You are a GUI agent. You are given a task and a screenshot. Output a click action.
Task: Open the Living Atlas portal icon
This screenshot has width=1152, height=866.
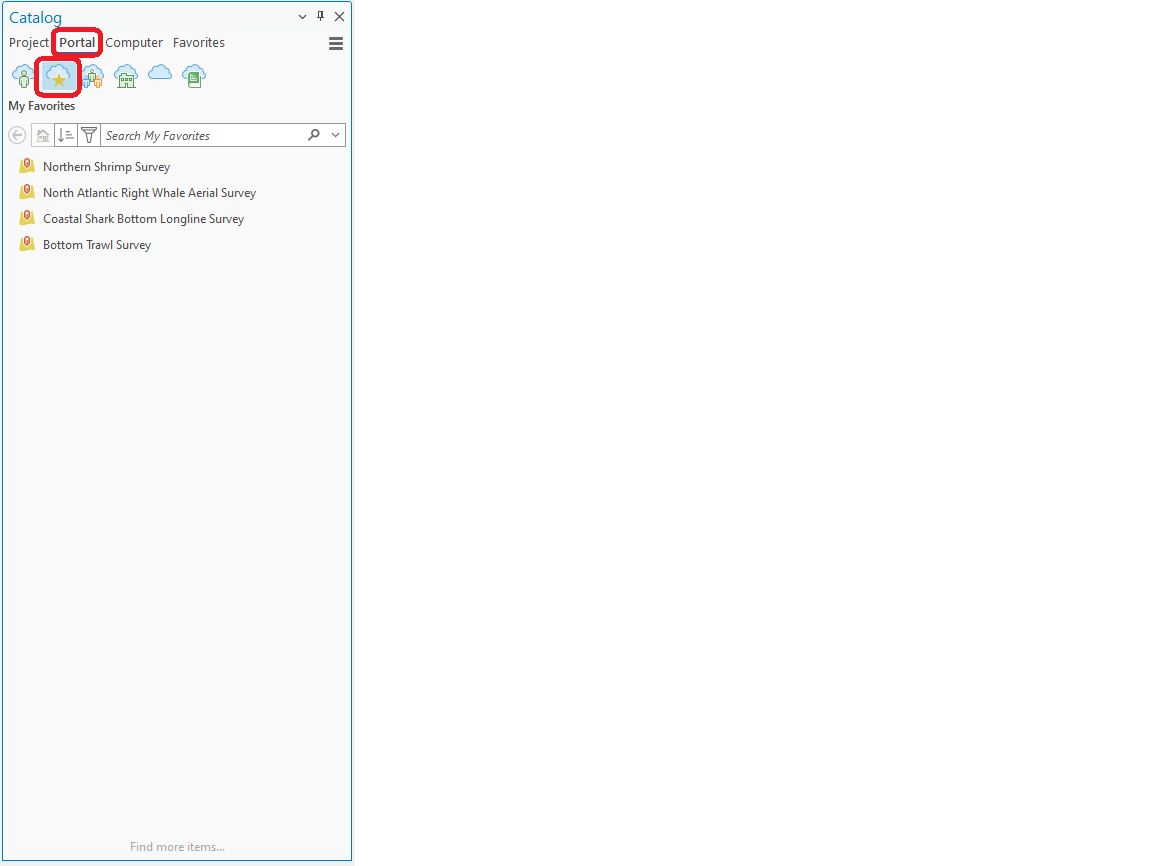point(194,76)
